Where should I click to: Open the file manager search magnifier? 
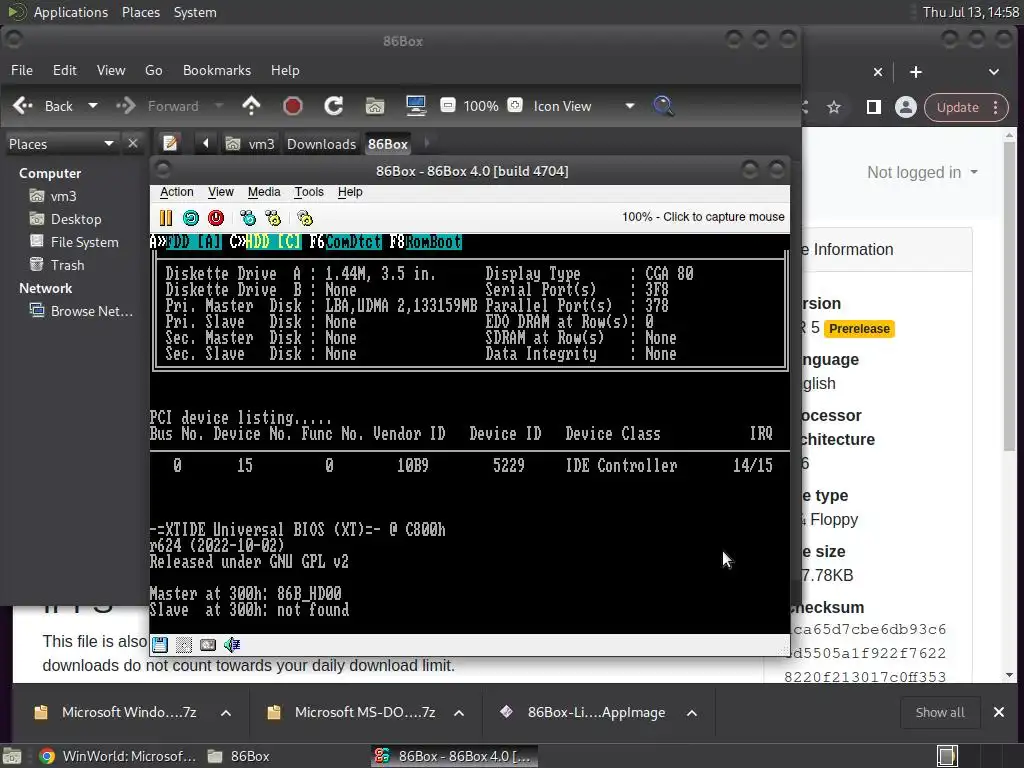click(663, 106)
